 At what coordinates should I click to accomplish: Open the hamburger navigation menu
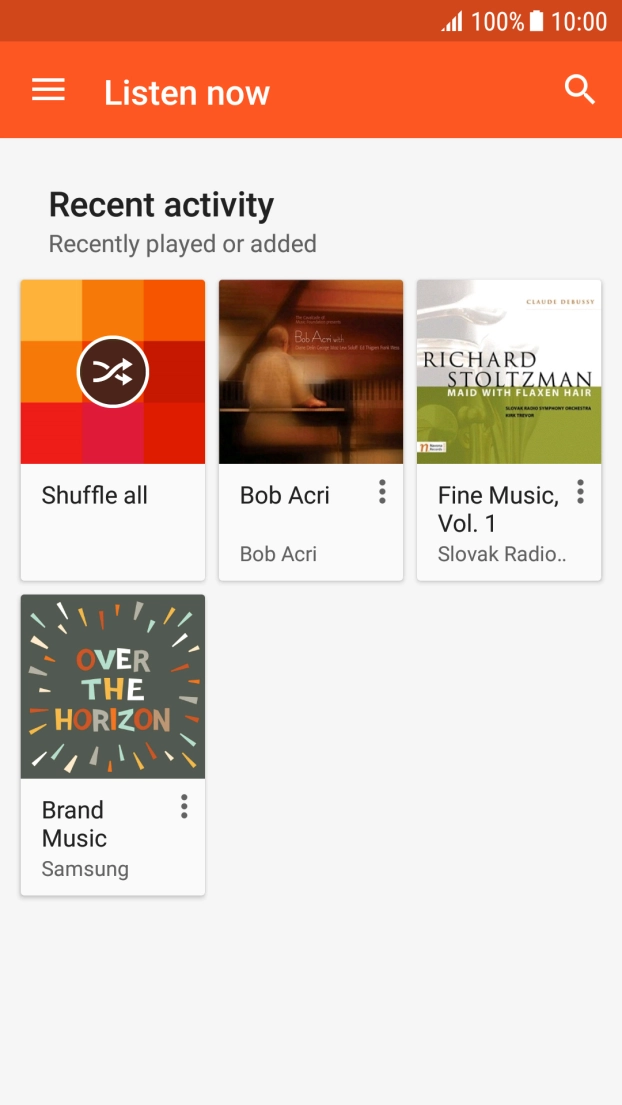48,91
